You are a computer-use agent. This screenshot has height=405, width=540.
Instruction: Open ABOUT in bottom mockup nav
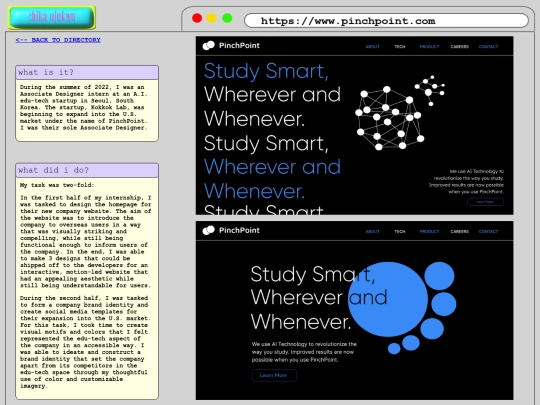pos(372,231)
